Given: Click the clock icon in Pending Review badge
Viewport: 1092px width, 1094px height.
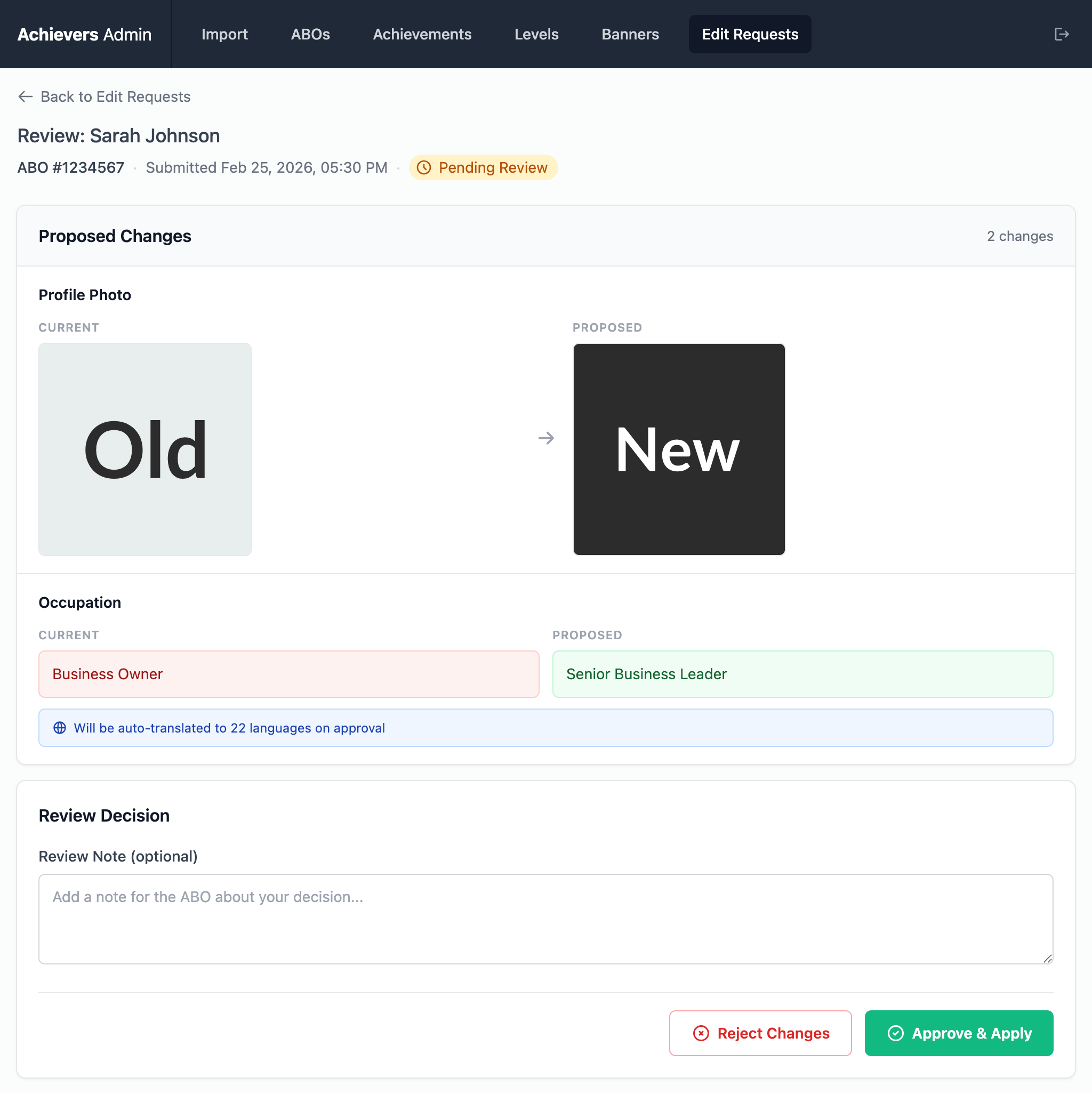Looking at the screenshot, I should (x=424, y=167).
